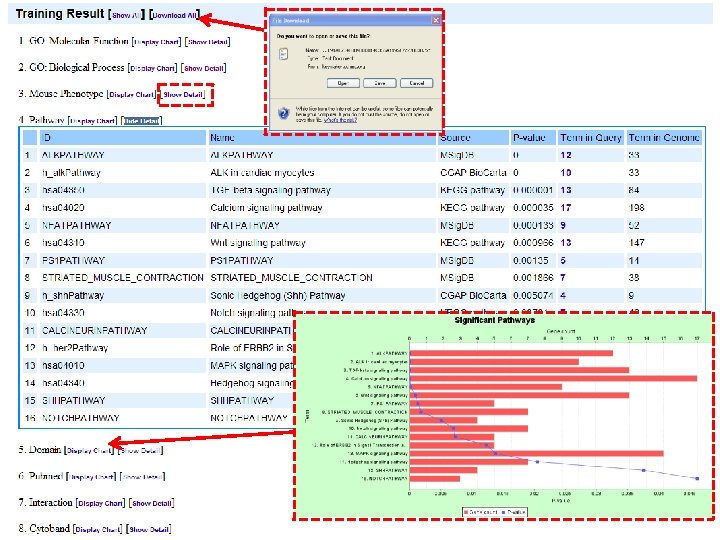Show detail for Domain
This screenshot has width=720, height=540.
click(141, 450)
